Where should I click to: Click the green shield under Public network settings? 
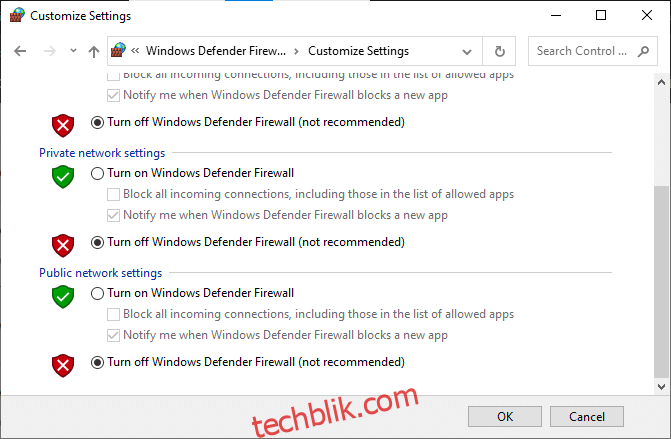[63, 297]
